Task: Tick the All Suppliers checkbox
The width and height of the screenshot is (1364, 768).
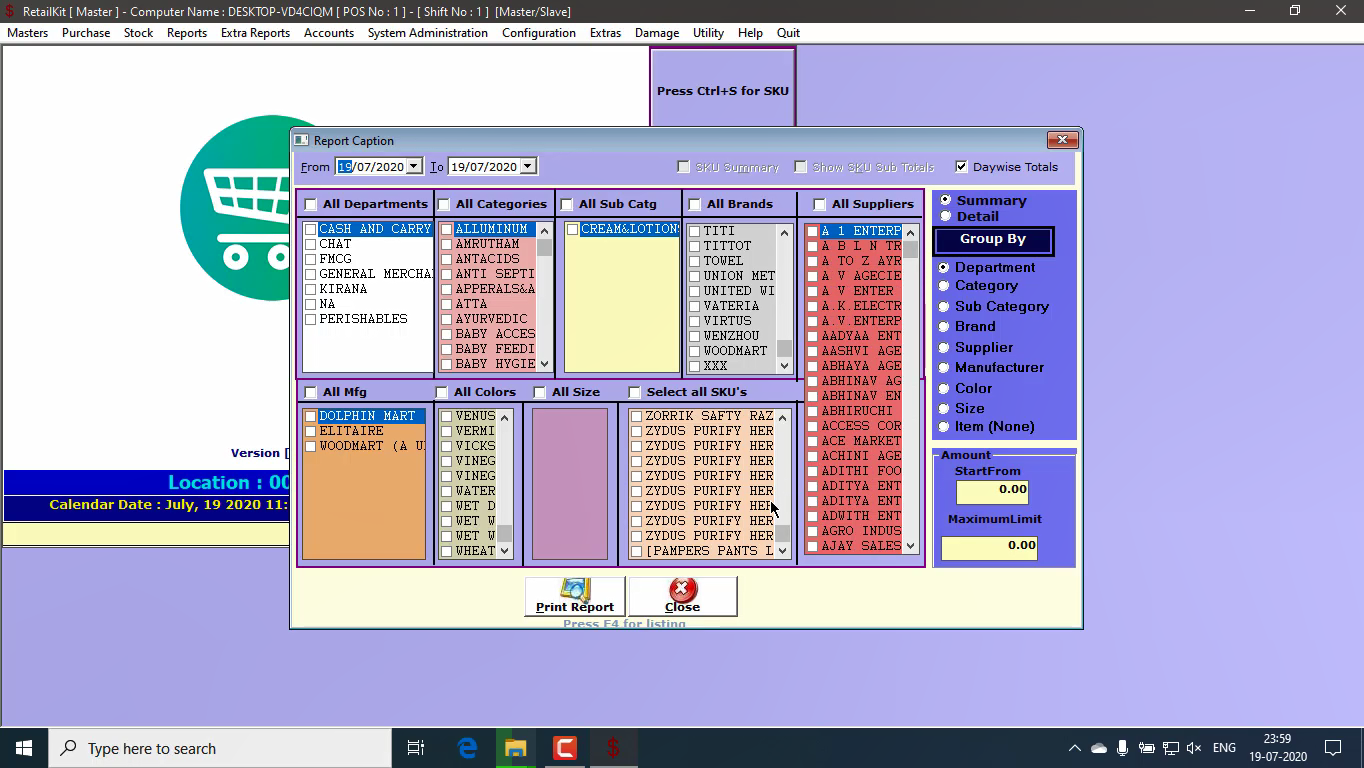Action: [x=820, y=205]
